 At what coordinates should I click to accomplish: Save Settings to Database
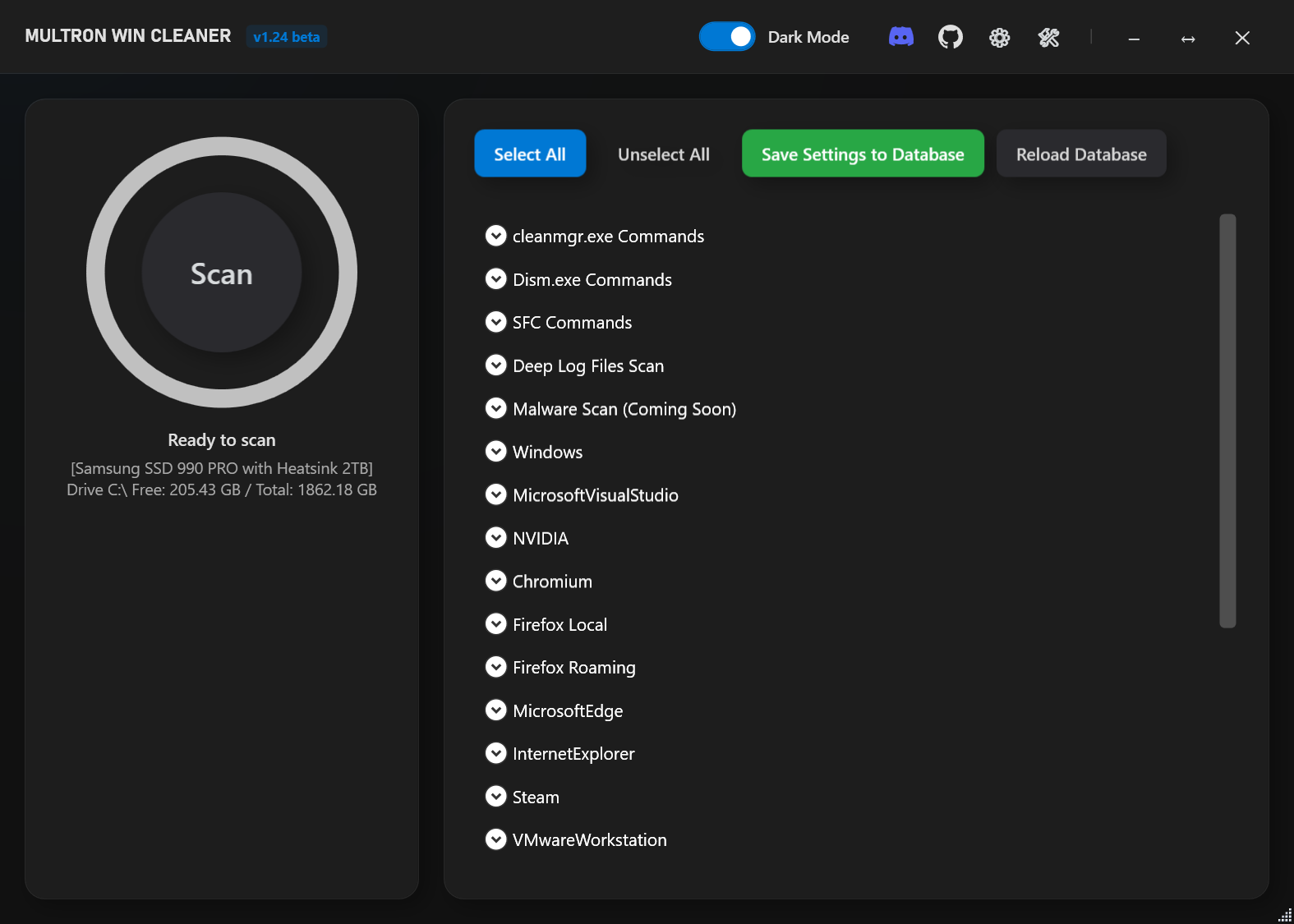tap(863, 154)
